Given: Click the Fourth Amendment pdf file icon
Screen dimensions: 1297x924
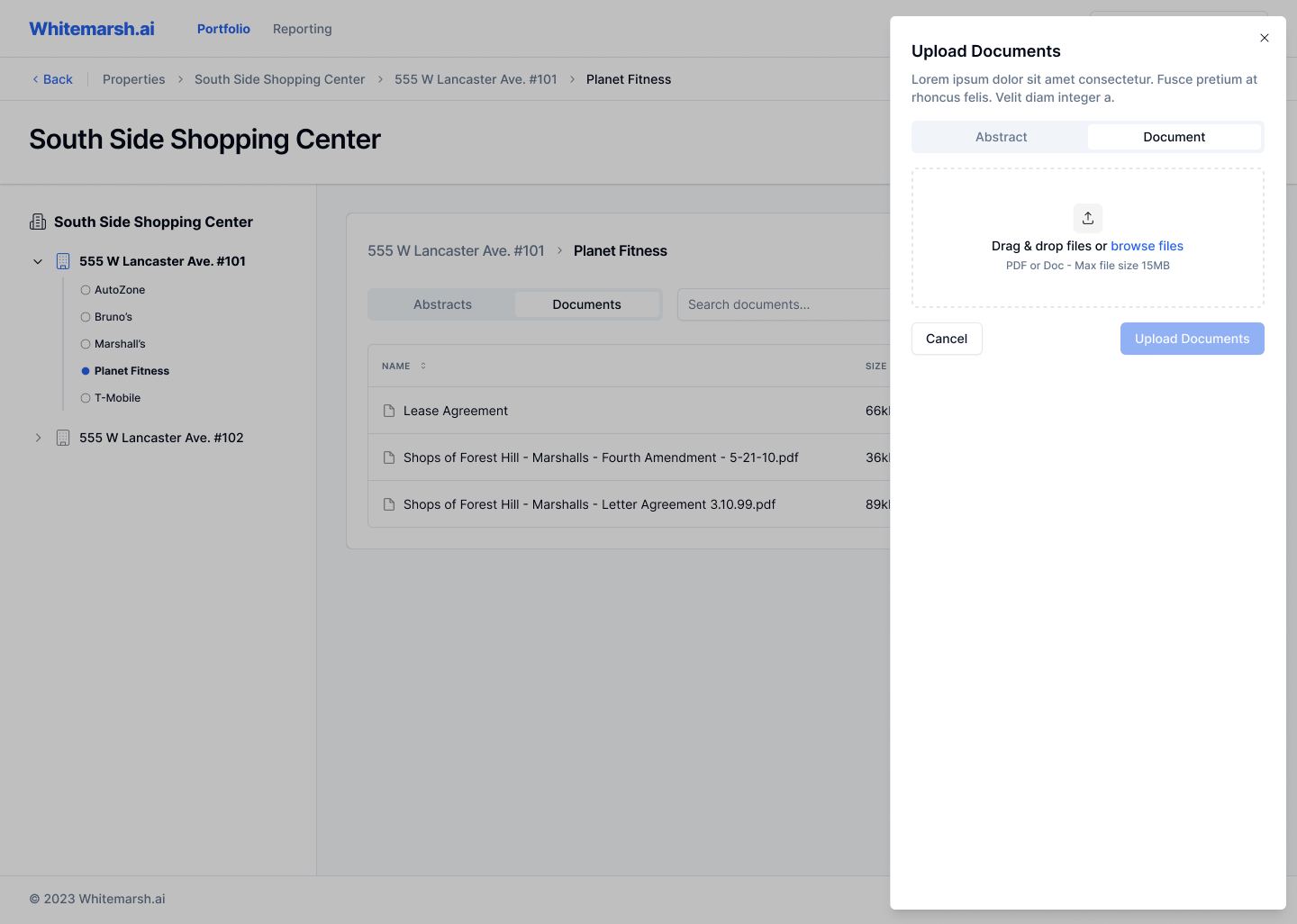Looking at the screenshot, I should (x=389, y=457).
